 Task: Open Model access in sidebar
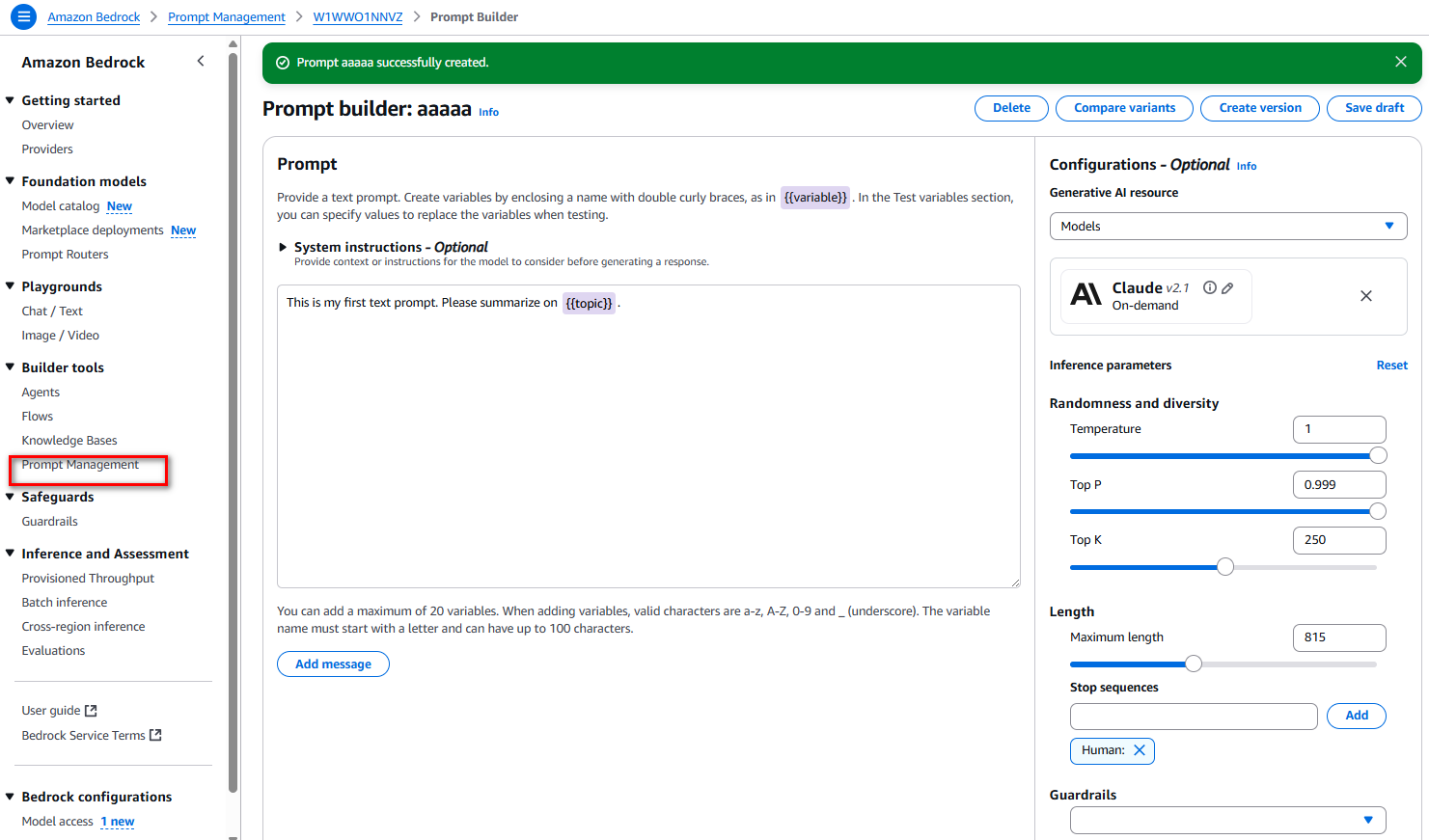[57, 822]
